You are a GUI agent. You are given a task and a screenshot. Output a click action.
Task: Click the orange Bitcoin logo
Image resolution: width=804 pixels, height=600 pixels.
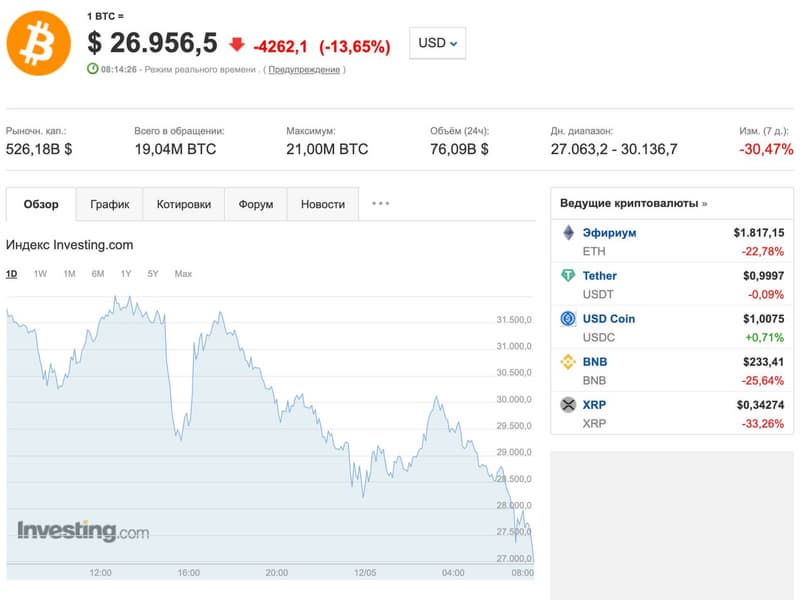(38, 44)
